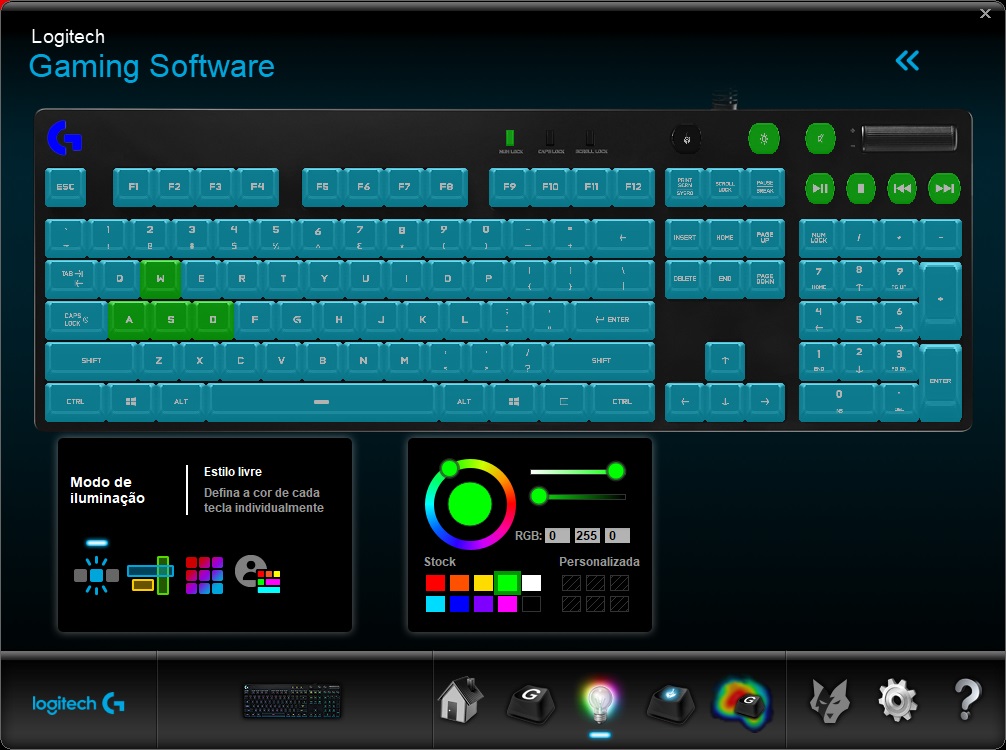Select the up arrow key in the arrow cluster
This screenshot has width=1006, height=750.
tap(725, 361)
